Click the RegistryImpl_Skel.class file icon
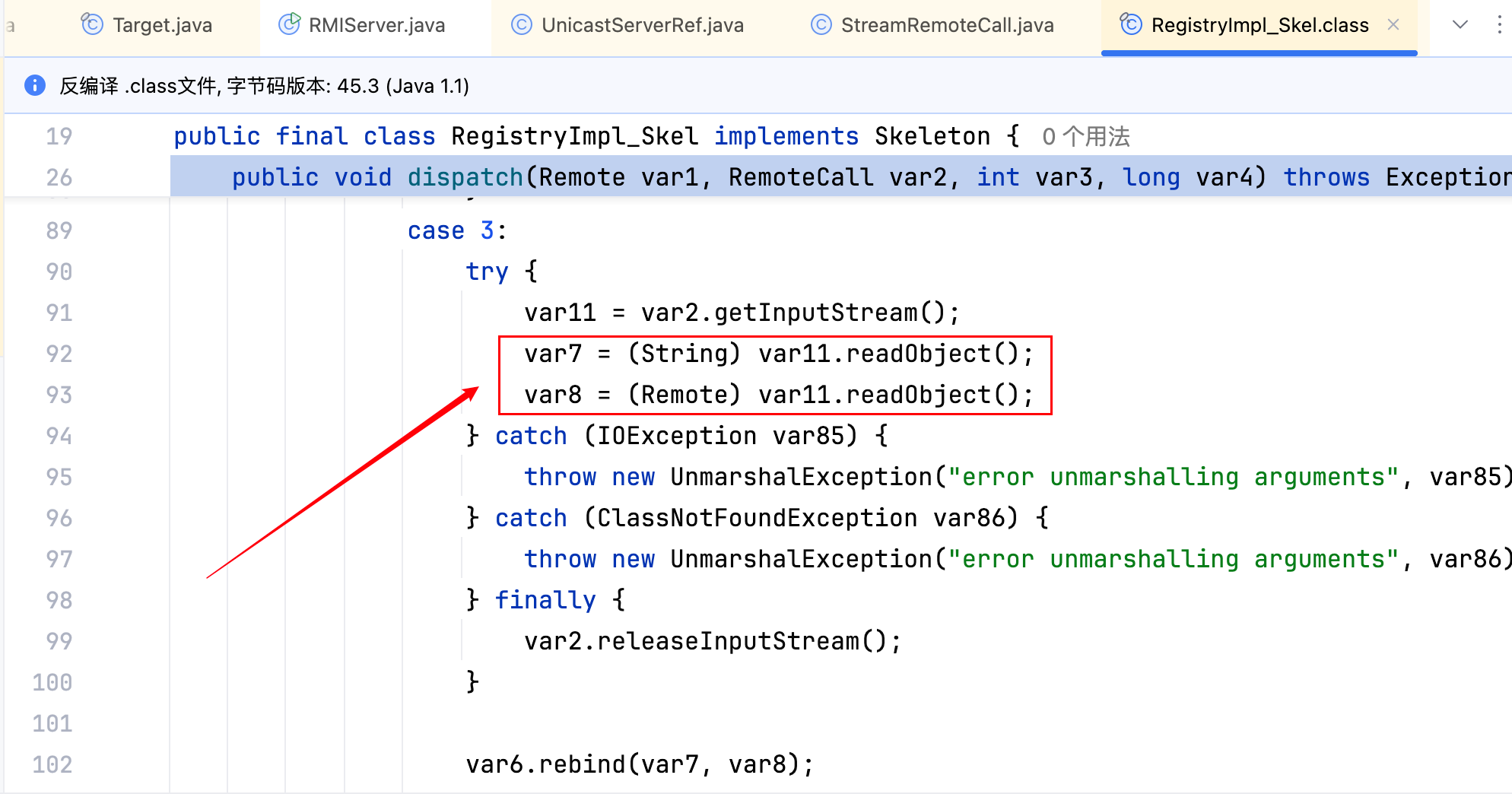Screen dimensions: 1512x794 pyautogui.click(x=1131, y=25)
